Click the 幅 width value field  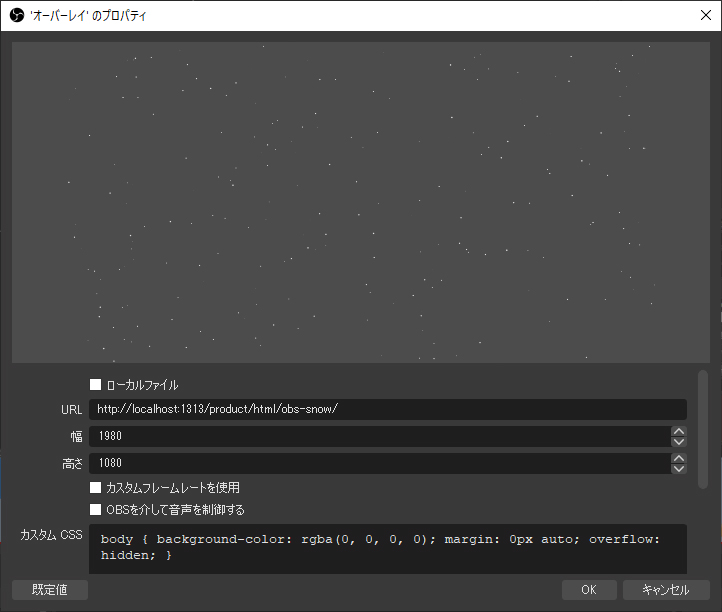(380, 436)
